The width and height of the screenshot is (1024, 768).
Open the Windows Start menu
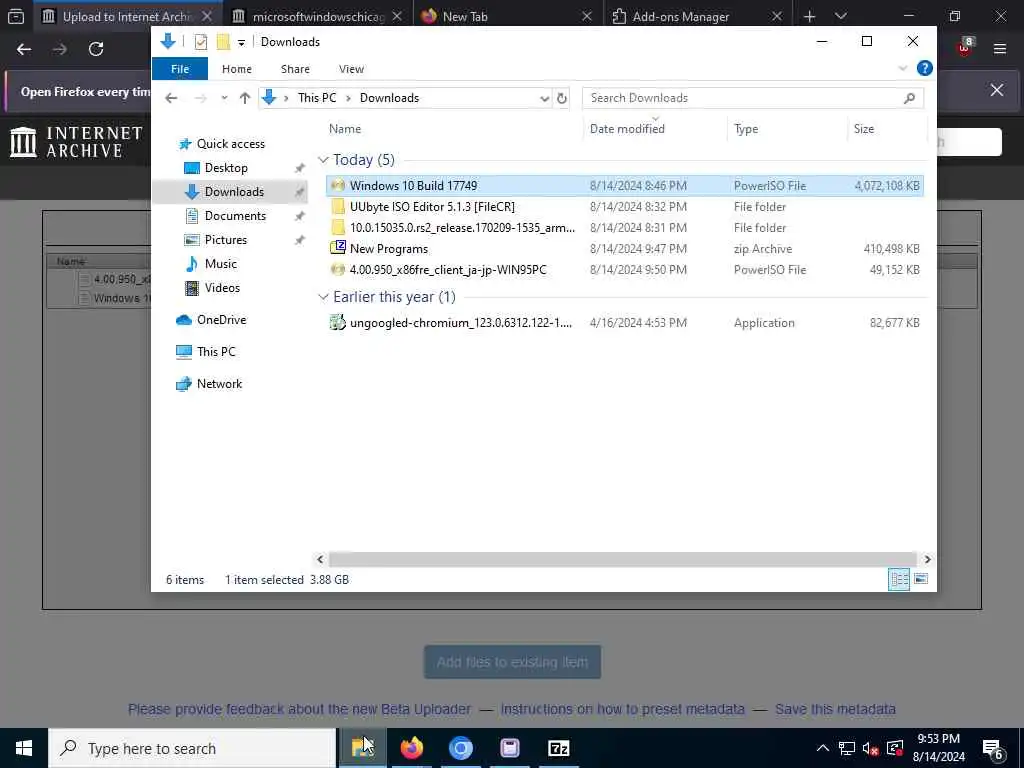(x=24, y=748)
